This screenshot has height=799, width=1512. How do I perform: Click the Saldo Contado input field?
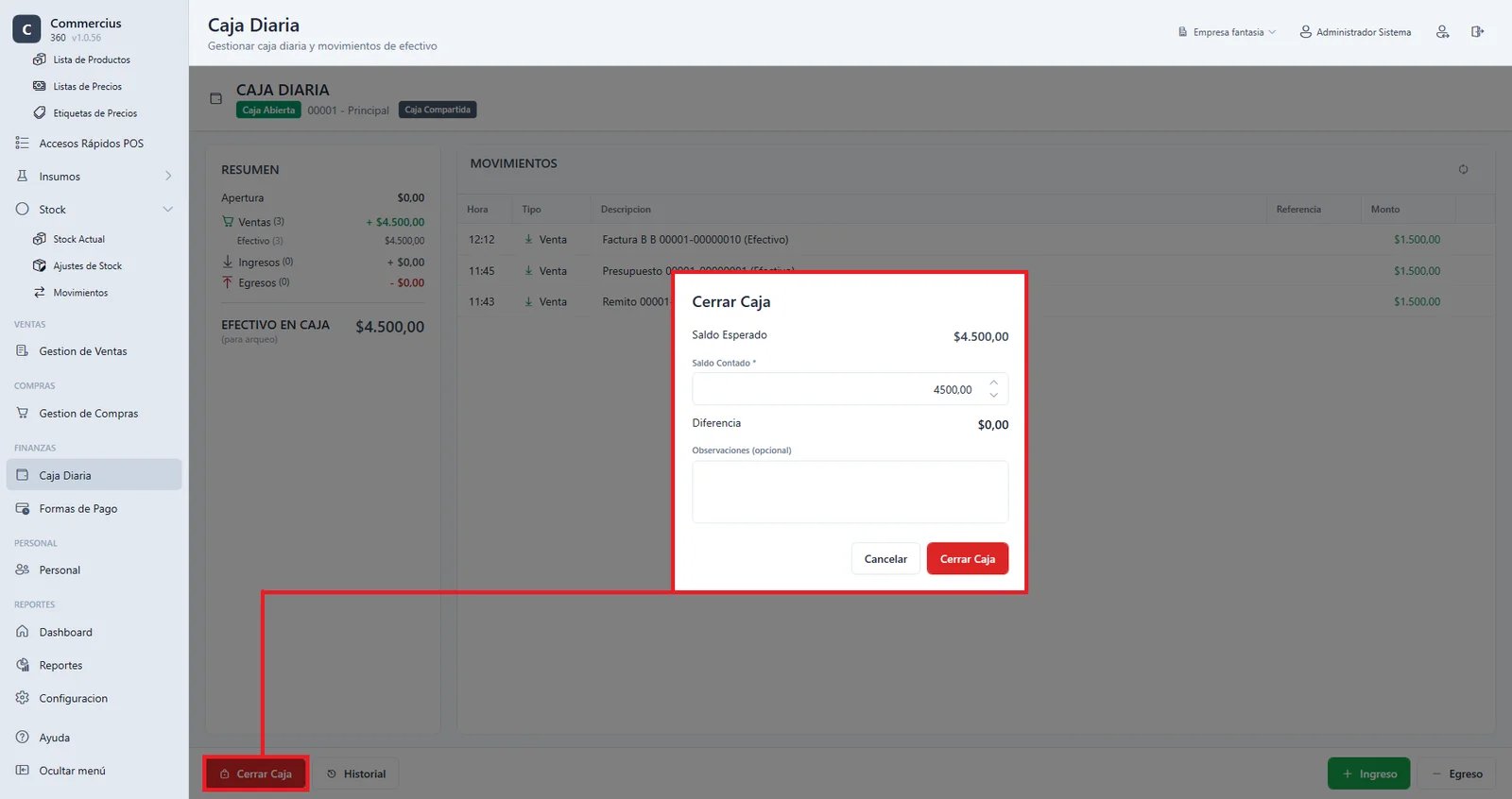tap(850, 389)
